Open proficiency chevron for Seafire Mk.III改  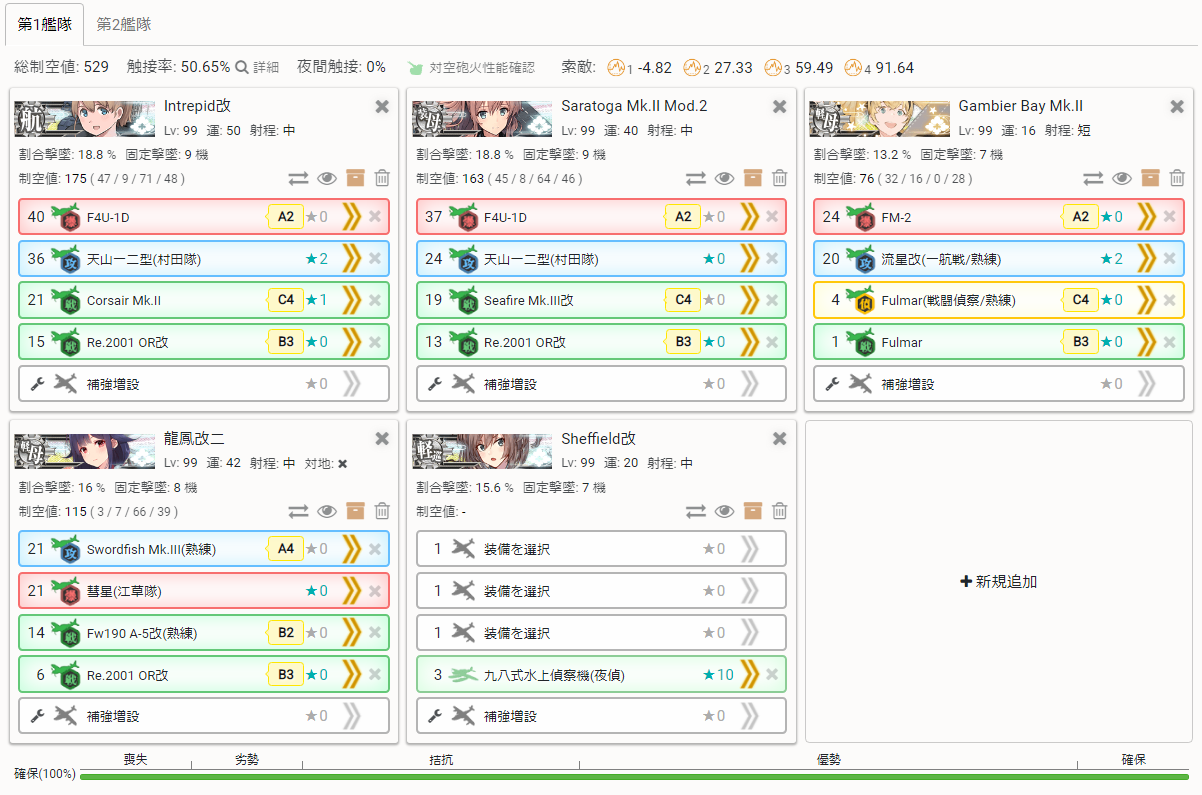(749, 300)
